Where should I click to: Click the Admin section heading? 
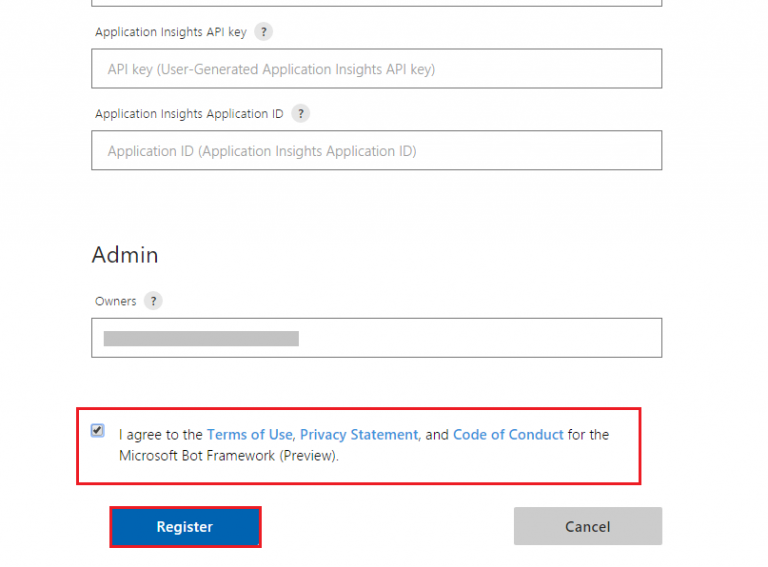coord(125,255)
